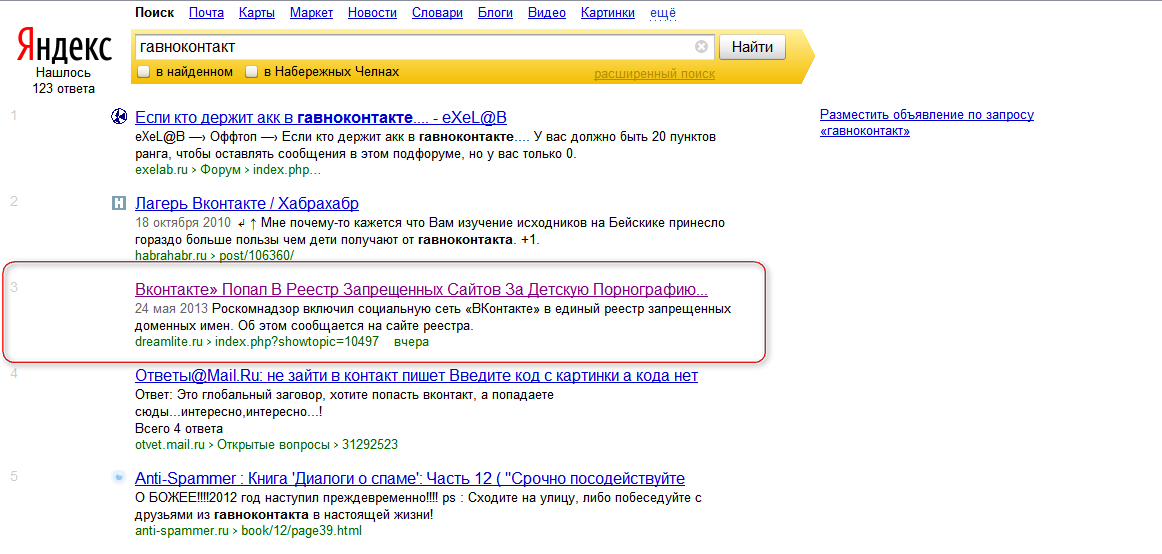Expand the 'ещё' services menu
The image size is (1162, 554).
pyautogui.click(x=663, y=13)
